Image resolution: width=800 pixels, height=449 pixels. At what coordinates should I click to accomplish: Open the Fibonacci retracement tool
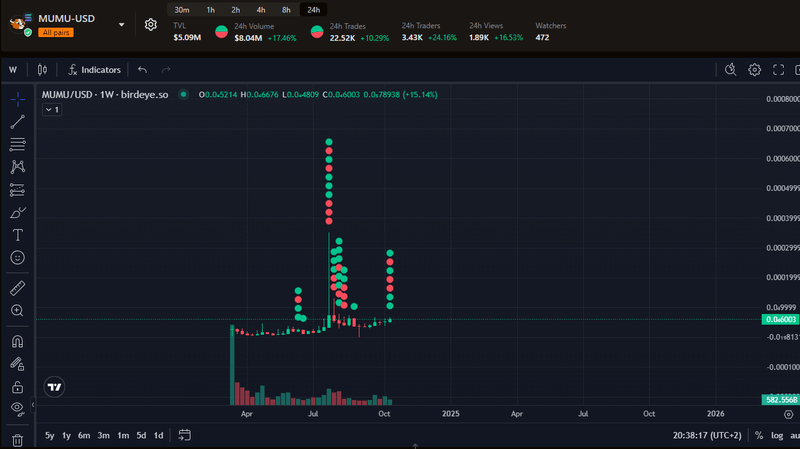tap(17, 144)
